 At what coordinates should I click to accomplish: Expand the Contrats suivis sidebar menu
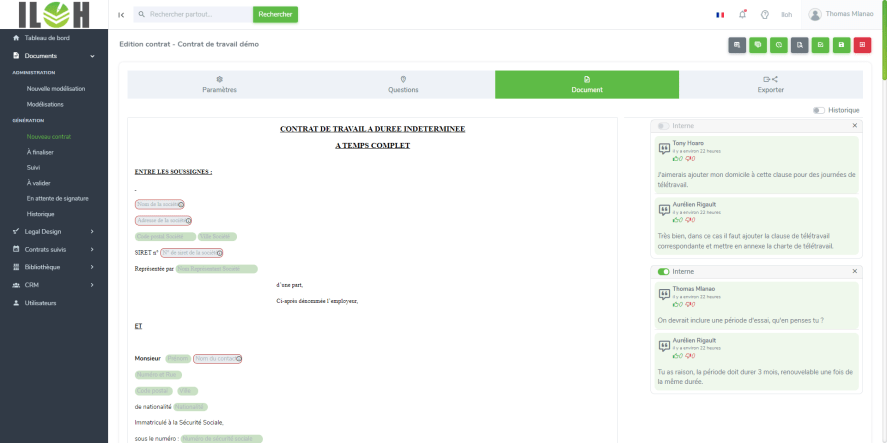pos(54,249)
